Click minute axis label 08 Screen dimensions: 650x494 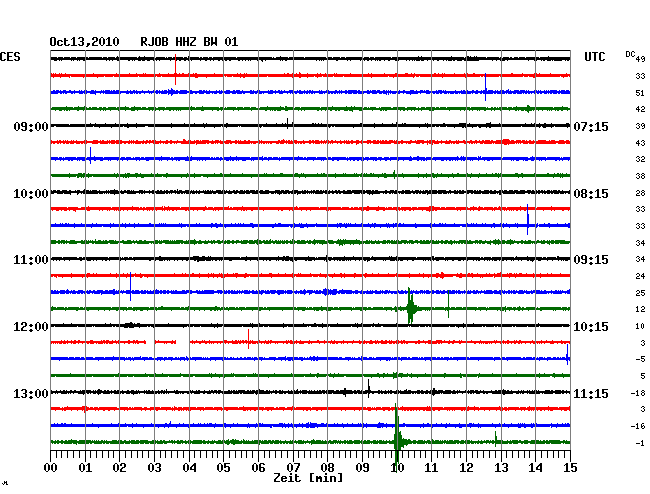(x=327, y=468)
